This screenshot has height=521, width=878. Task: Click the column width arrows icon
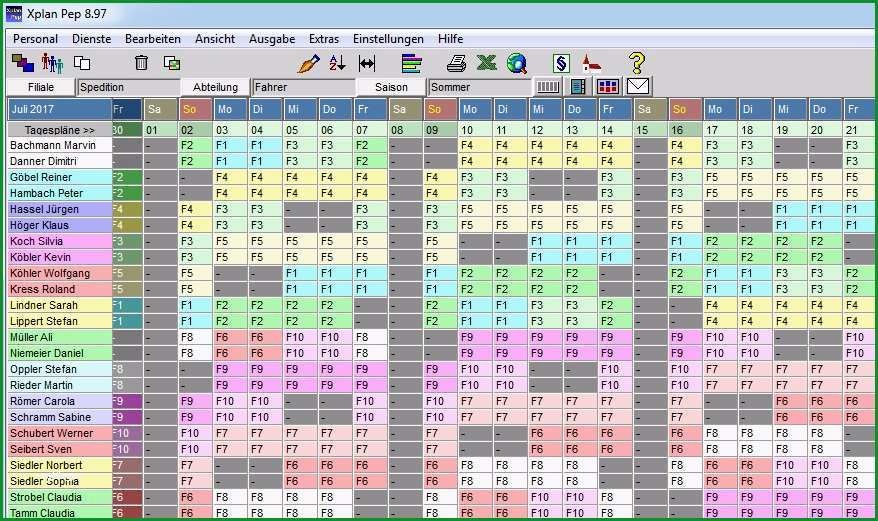(367, 63)
